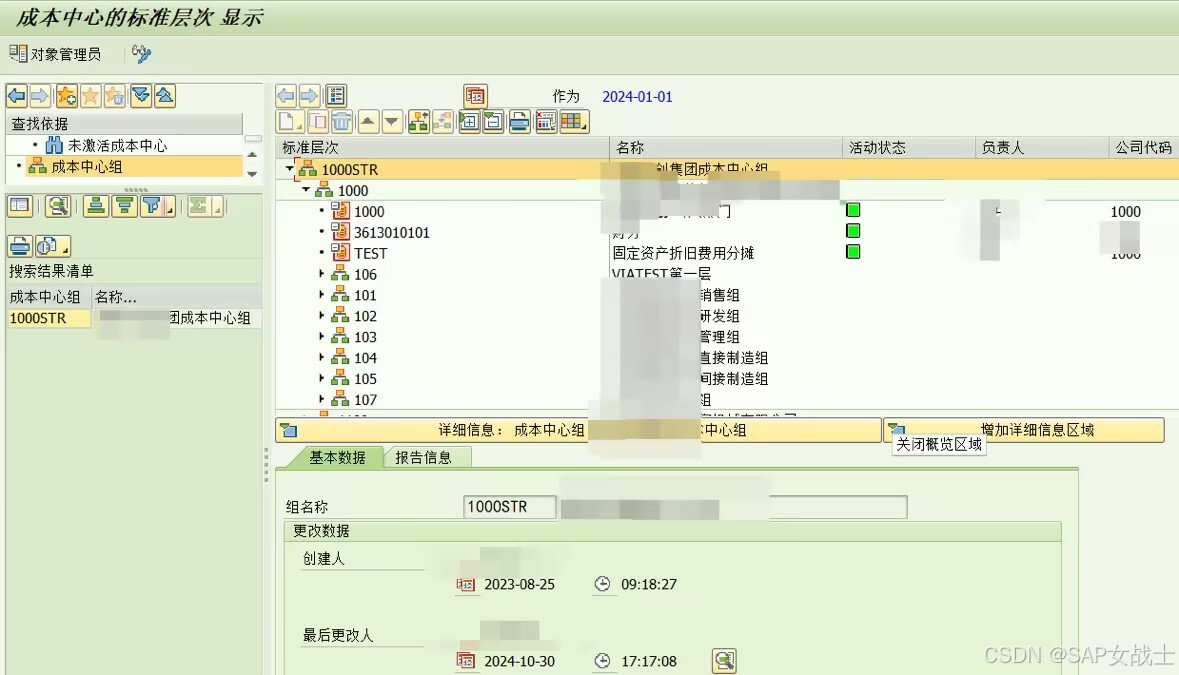Sort results ascending
Viewport: 1179px width, 675px height.
(x=96, y=206)
